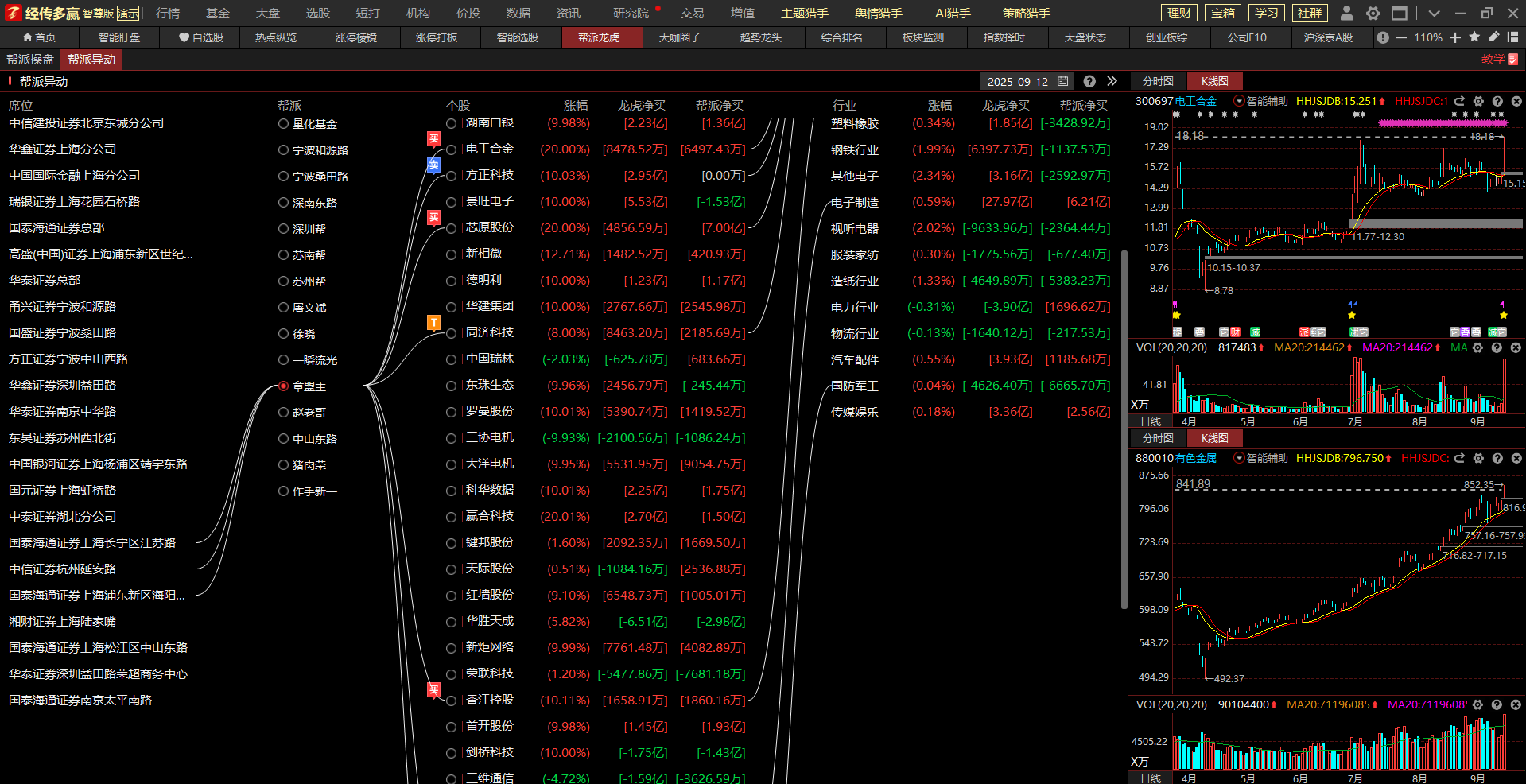The width and height of the screenshot is (1526, 784).
Task: Click the 学习 button
Action: pyautogui.click(x=1266, y=13)
